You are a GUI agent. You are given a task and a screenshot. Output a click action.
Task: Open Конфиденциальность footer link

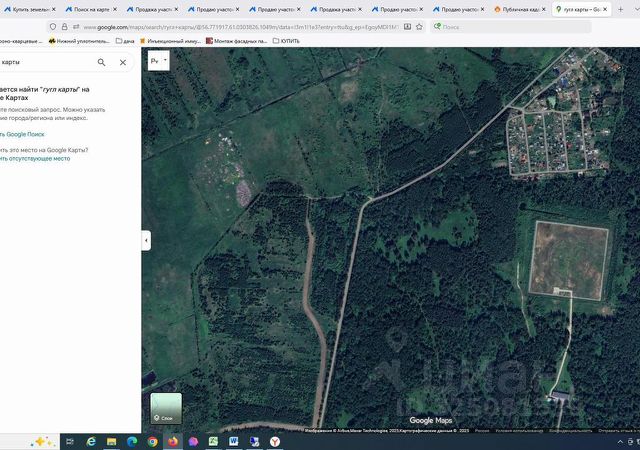point(570,430)
